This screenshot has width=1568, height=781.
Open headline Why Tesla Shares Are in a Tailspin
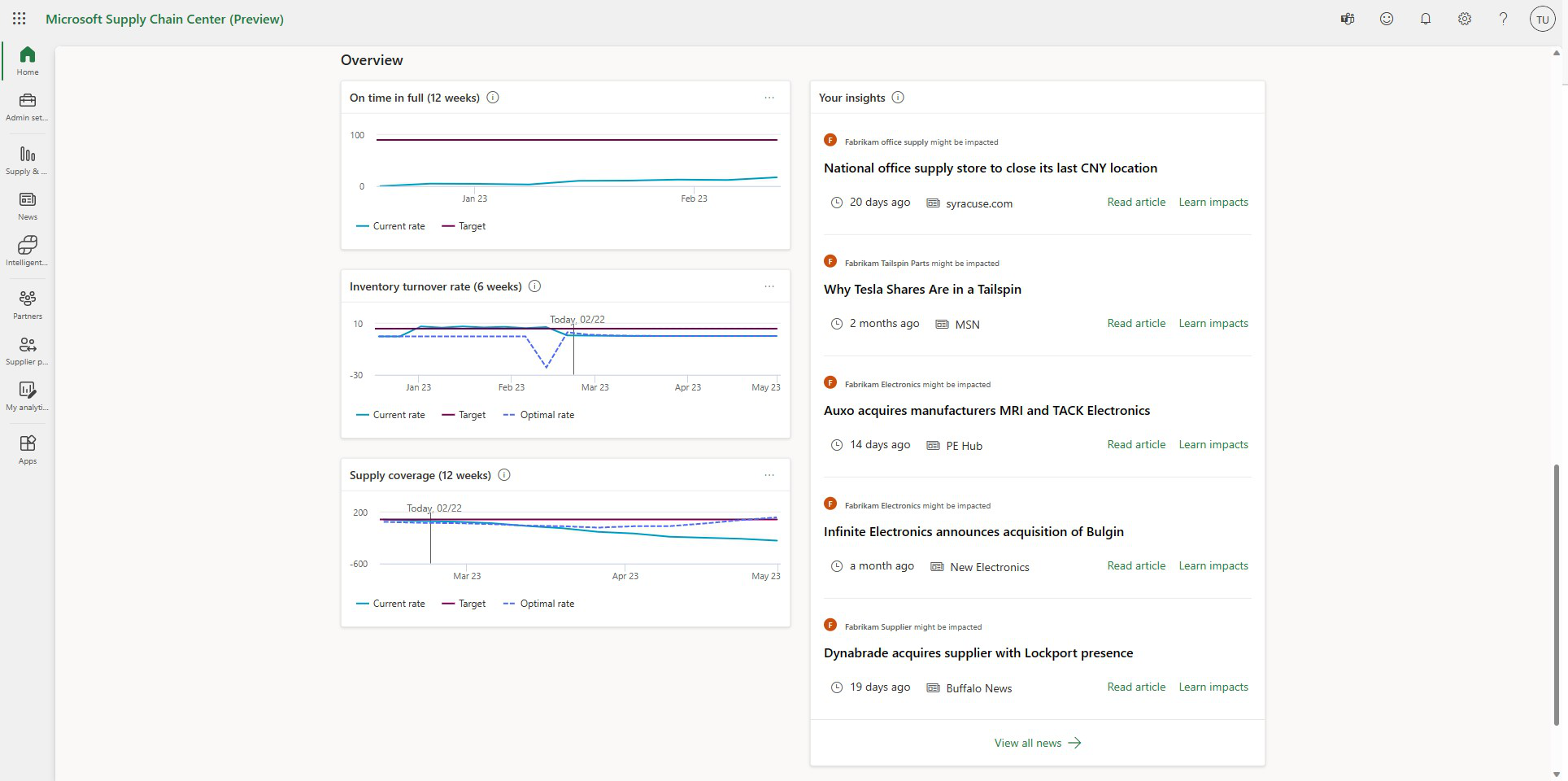(x=922, y=289)
